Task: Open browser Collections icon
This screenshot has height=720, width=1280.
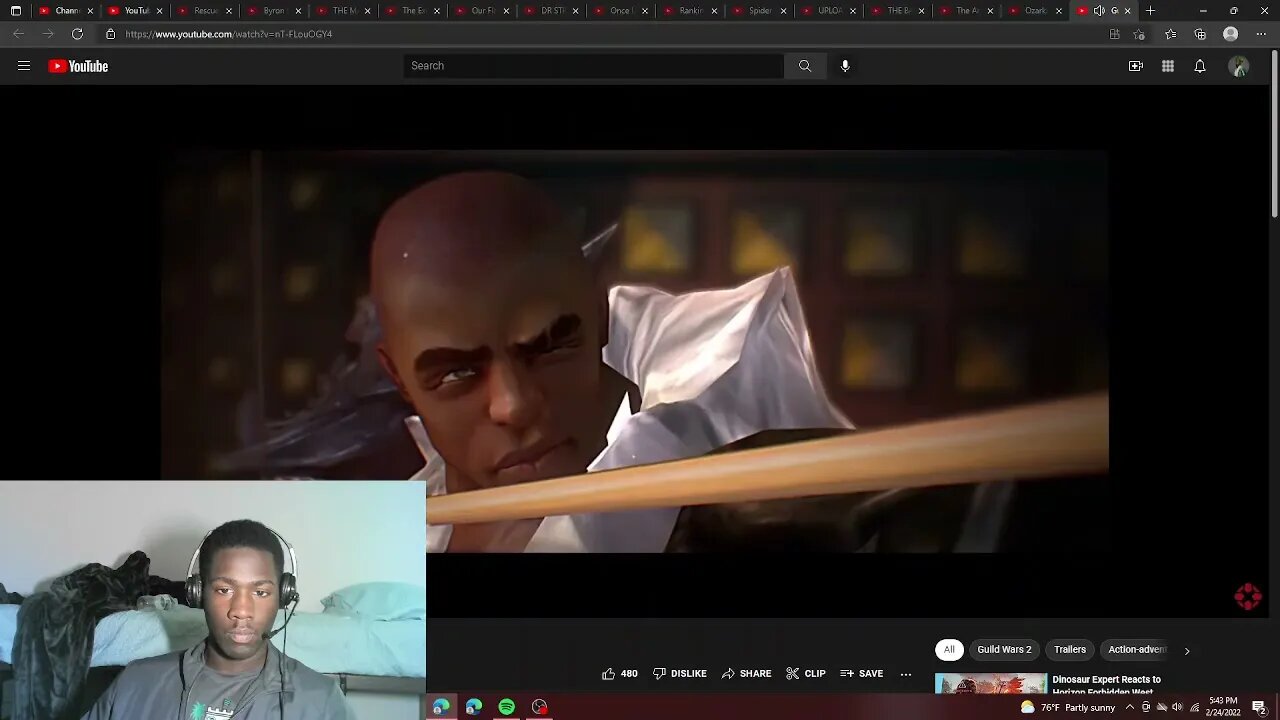Action: 1200,34
